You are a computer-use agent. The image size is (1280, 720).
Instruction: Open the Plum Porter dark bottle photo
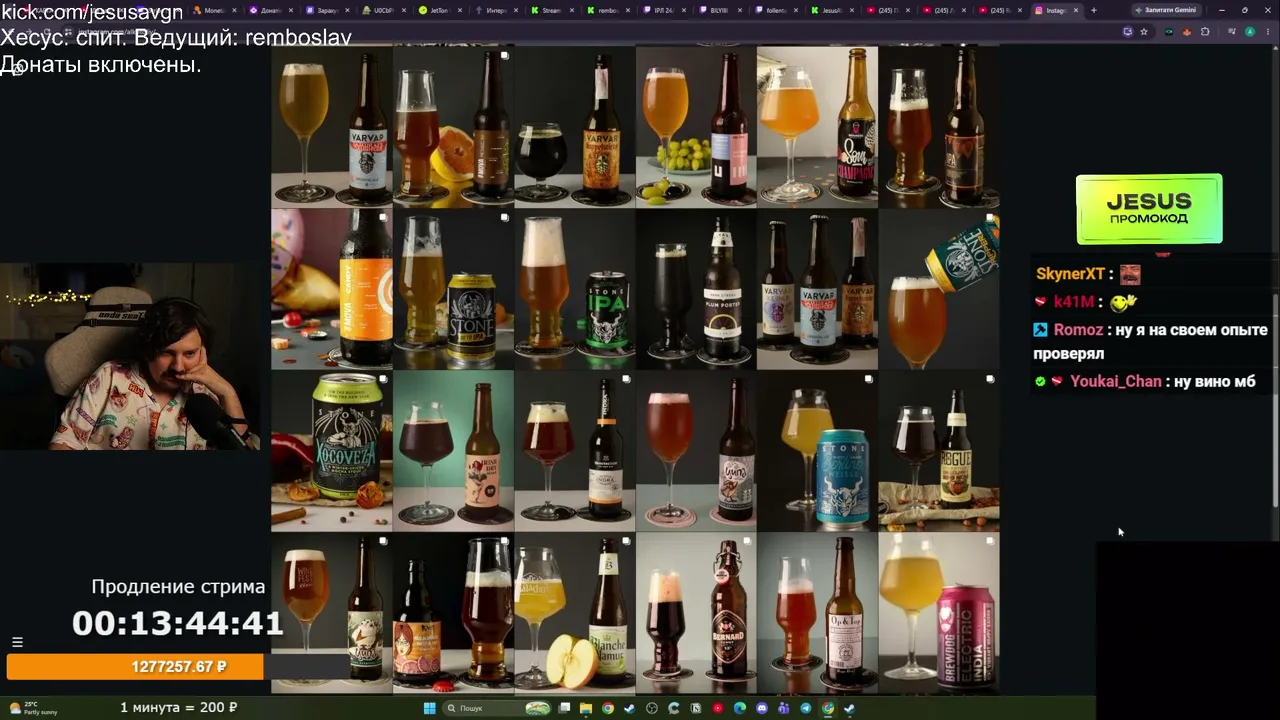(696, 290)
